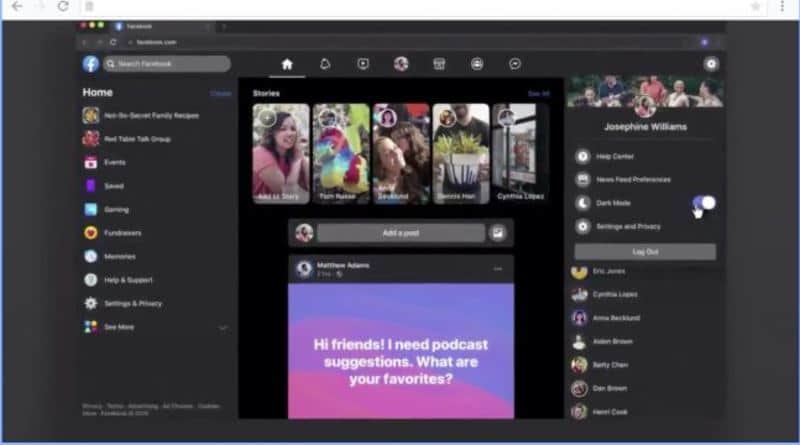Toggle the Dark Mode switch
This screenshot has height=445, width=800.
[x=704, y=203]
